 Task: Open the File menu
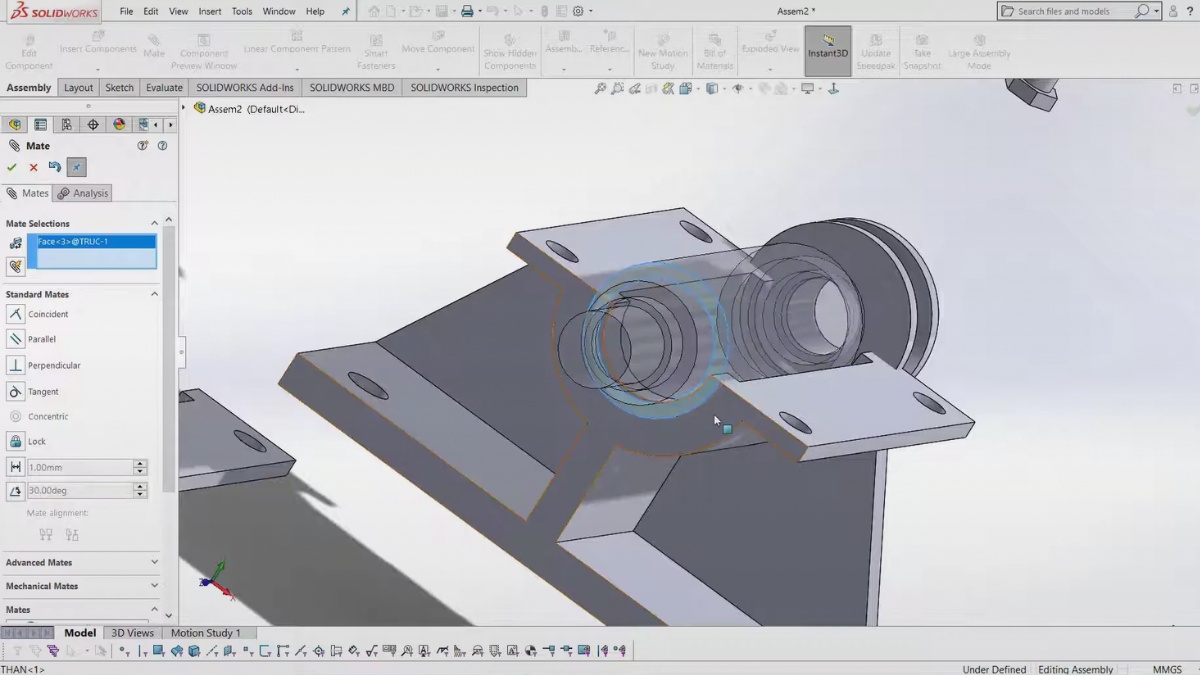click(x=127, y=11)
